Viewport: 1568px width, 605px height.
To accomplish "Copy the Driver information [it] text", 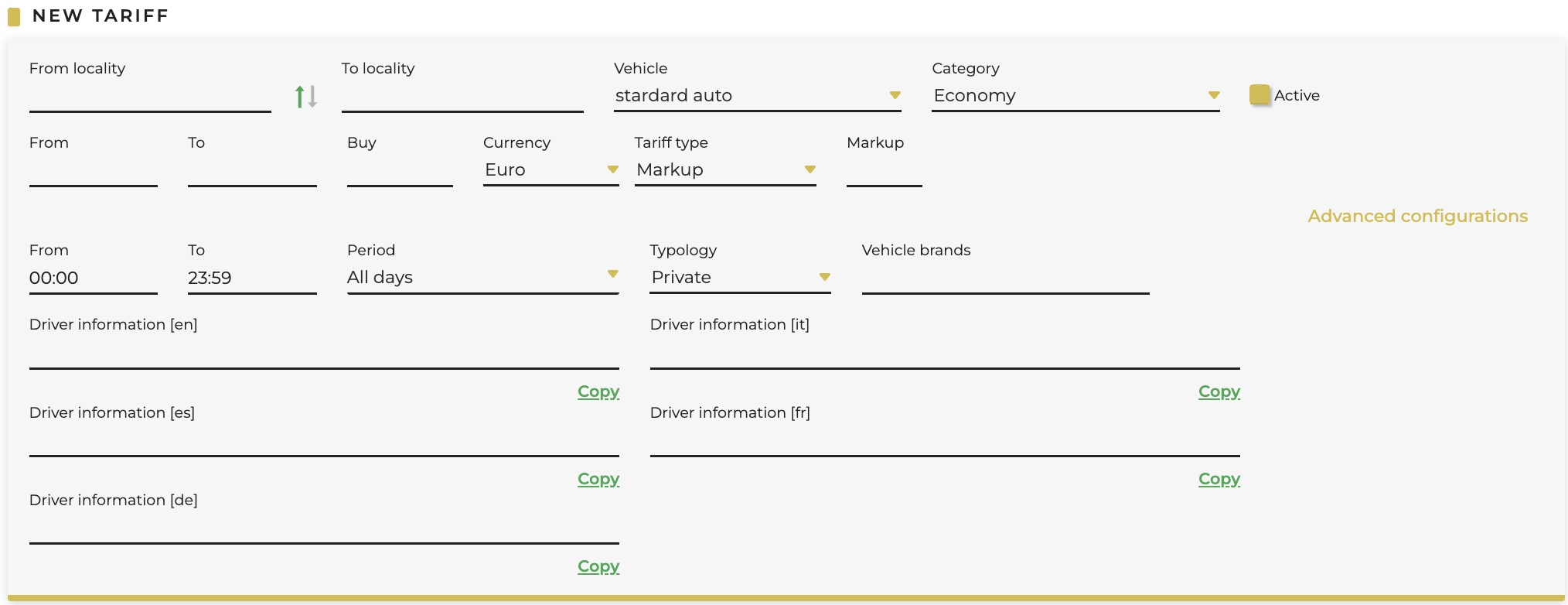I will click(1219, 391).
